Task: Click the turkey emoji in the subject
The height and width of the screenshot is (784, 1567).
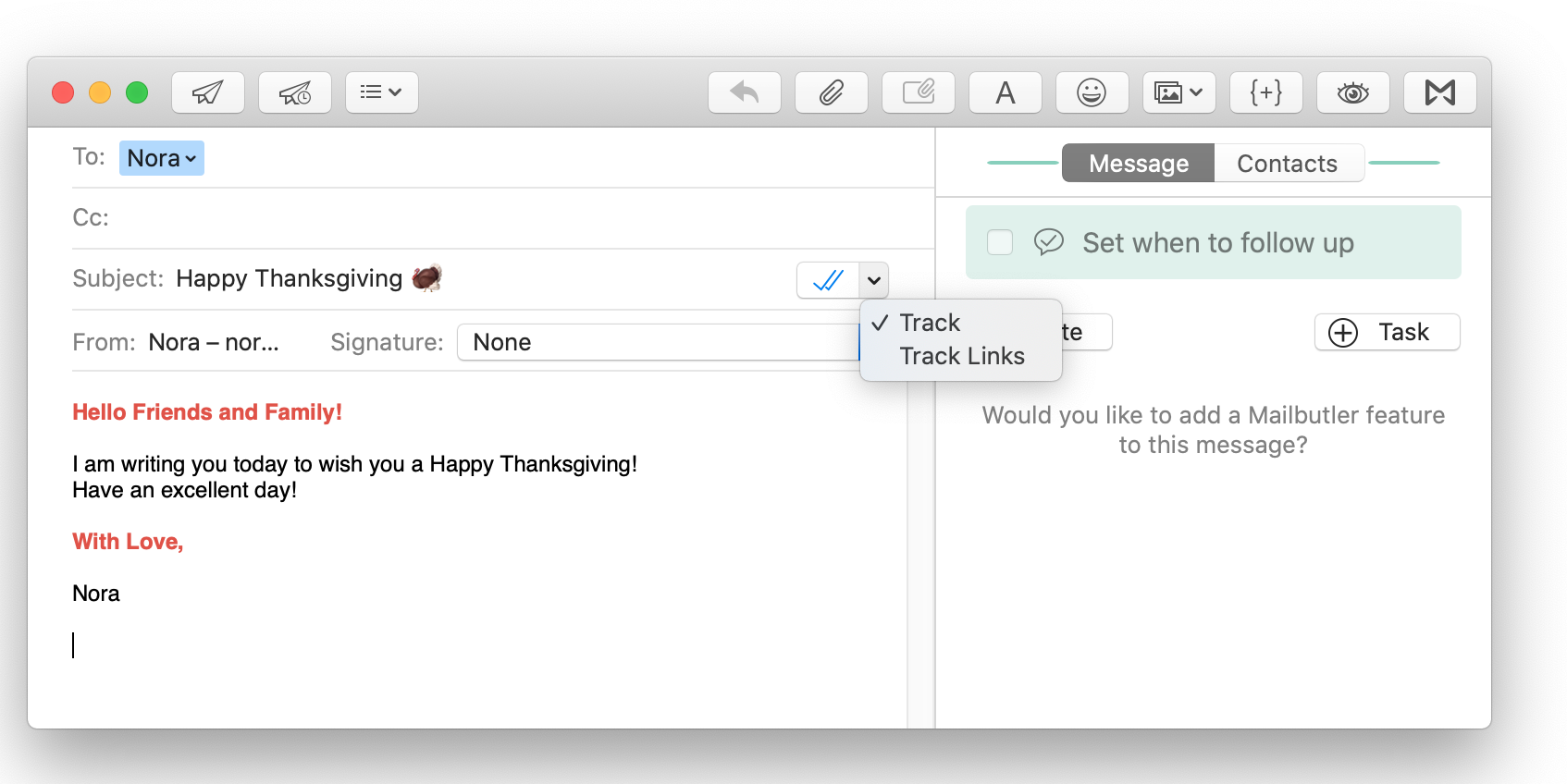Action: coord(426,277)
